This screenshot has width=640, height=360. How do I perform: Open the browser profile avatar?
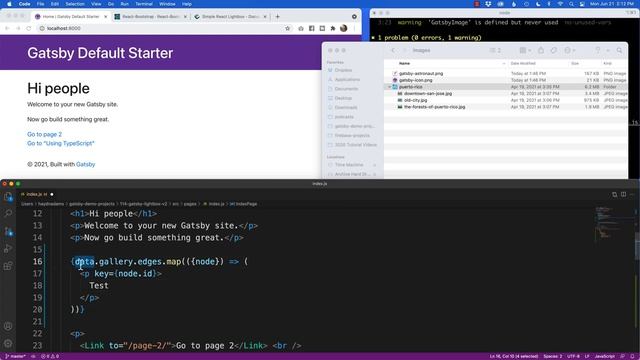coord(344,28)
